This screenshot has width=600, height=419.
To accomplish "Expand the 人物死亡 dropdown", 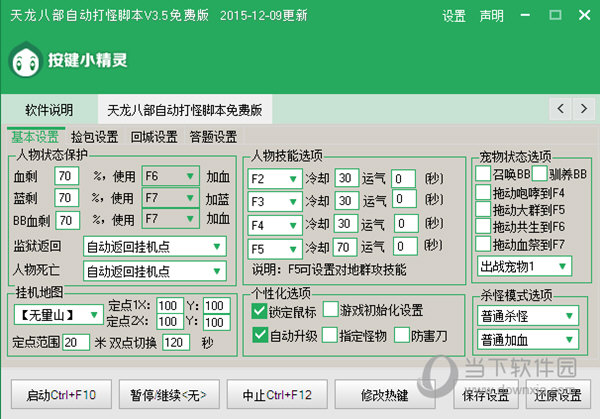I will click(x=155, y=271).
